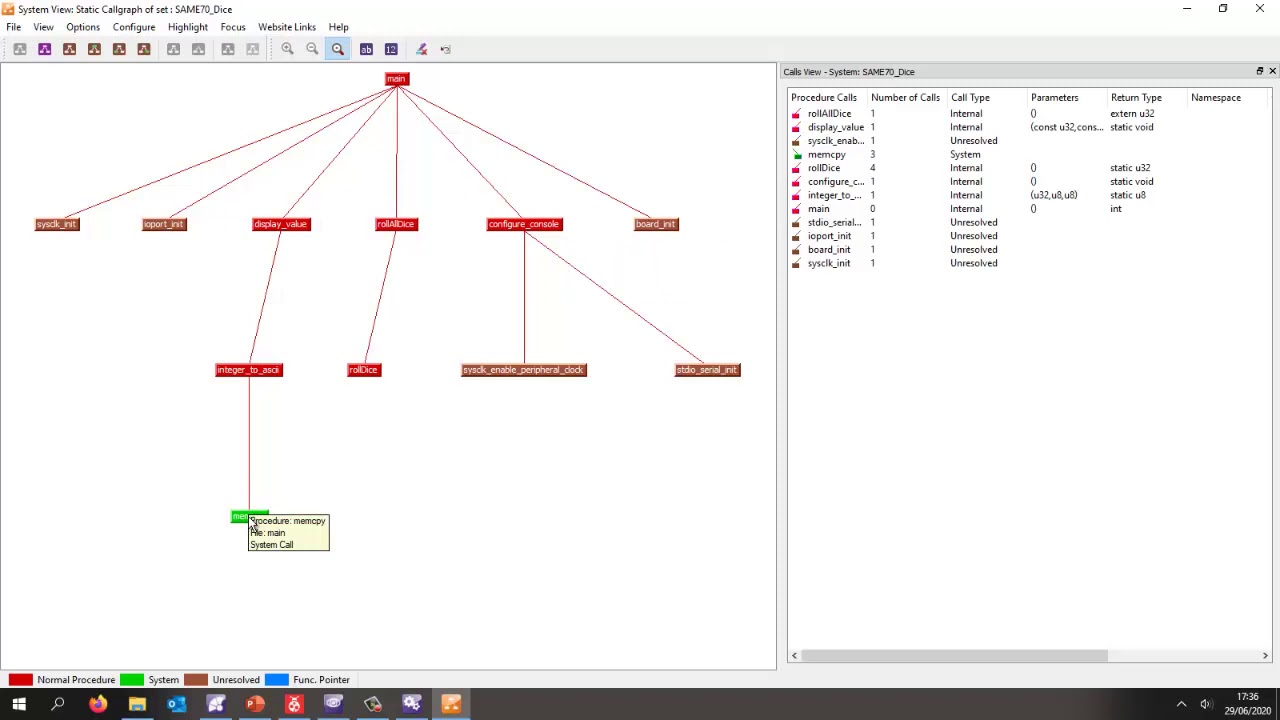Select the sysclk_enable_peripheral_clock graph node
Screen dimensions: 1280x720
tap(524, 370)
